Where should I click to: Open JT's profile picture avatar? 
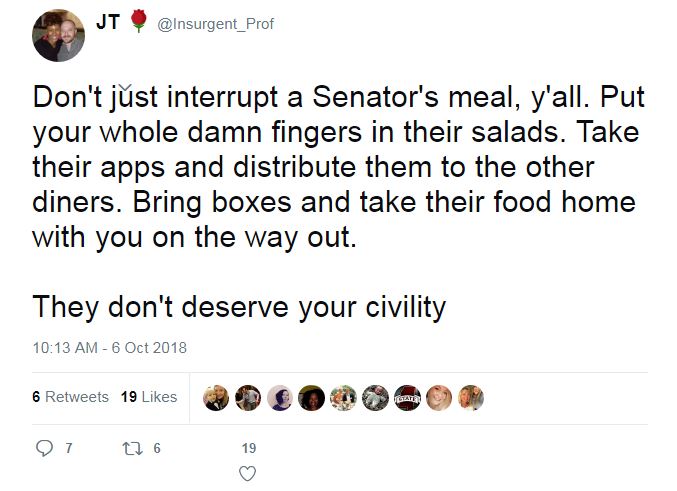click(61, 37)
